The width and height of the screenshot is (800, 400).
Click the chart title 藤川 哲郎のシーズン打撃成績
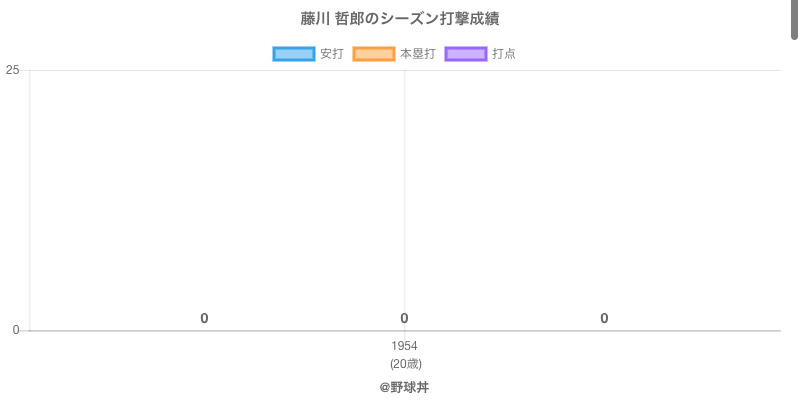[400, 19]
